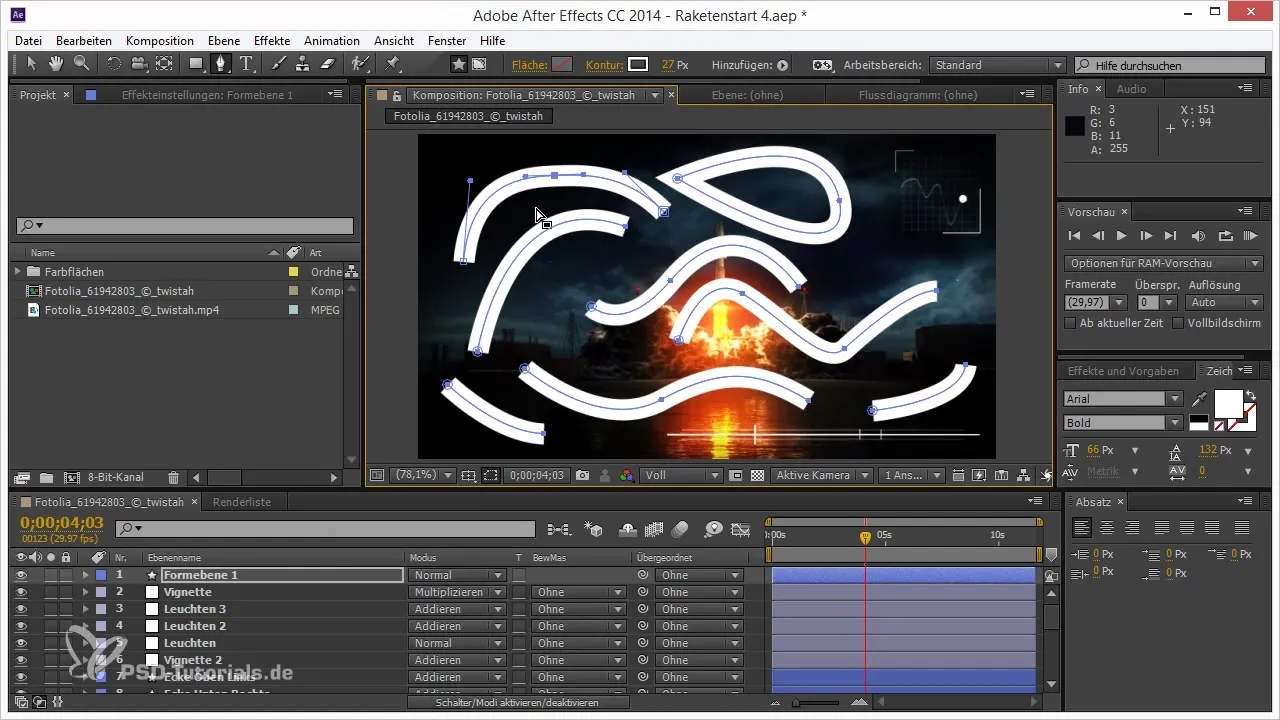Click the star shape-creation toggle in toolbar
This screenshot has height=720, width=1280.
pyautogui.click(x=458, y=64)
